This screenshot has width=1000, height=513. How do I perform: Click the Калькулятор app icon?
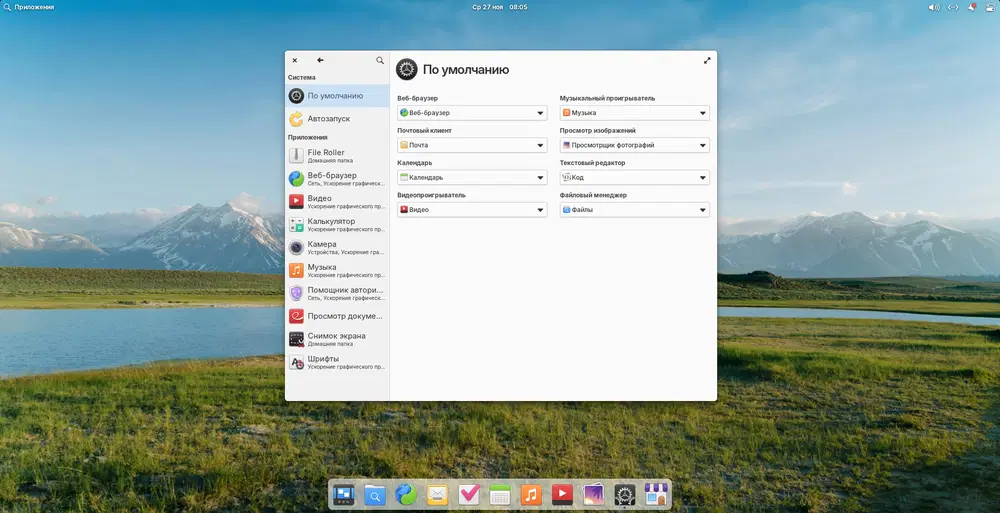coord(296,225)
